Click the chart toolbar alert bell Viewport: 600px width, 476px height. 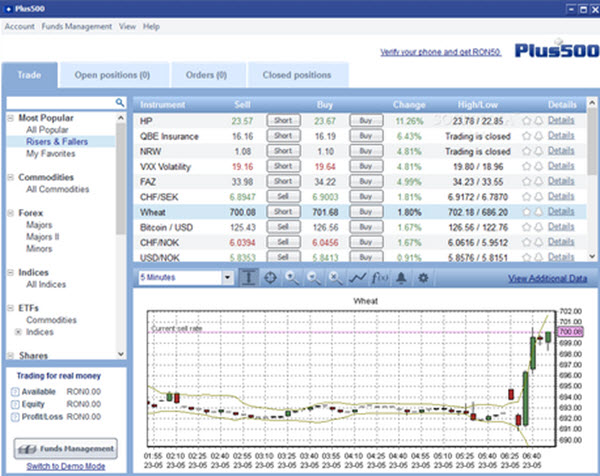click(x=401, y=278)
